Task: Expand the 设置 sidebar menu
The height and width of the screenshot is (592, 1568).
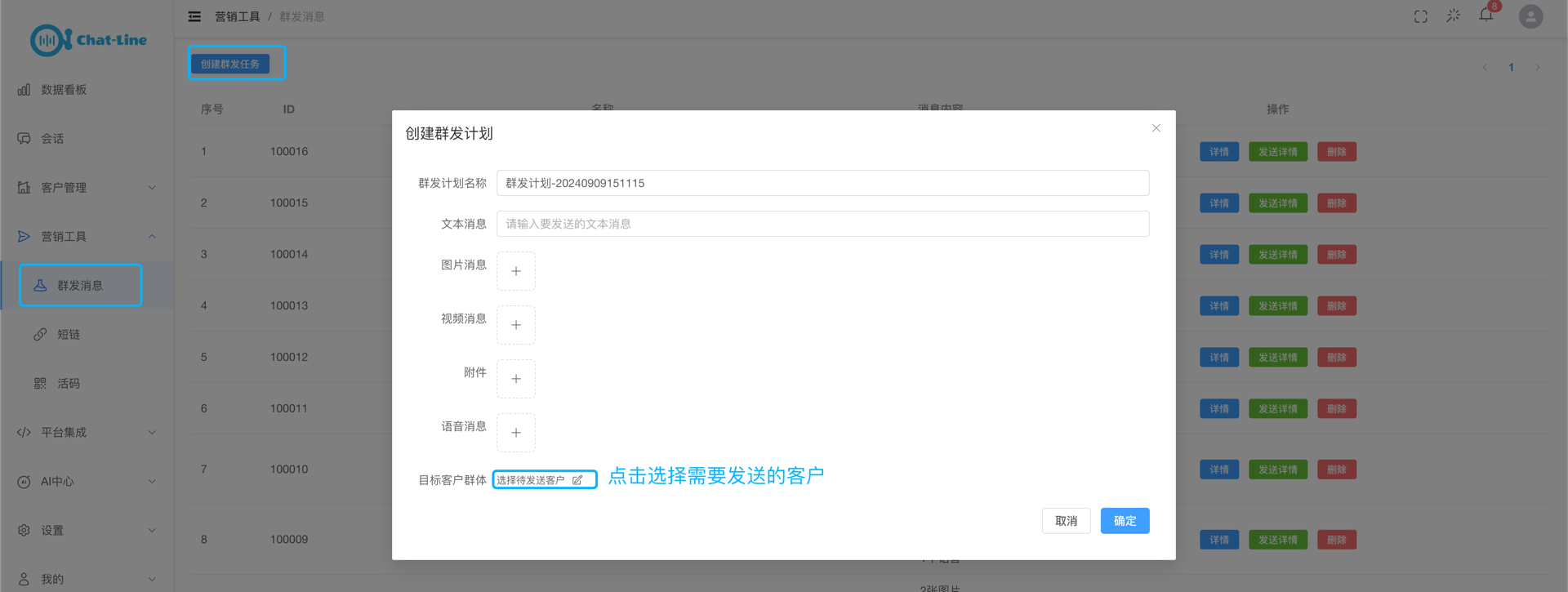Action: tap(87, 531)
